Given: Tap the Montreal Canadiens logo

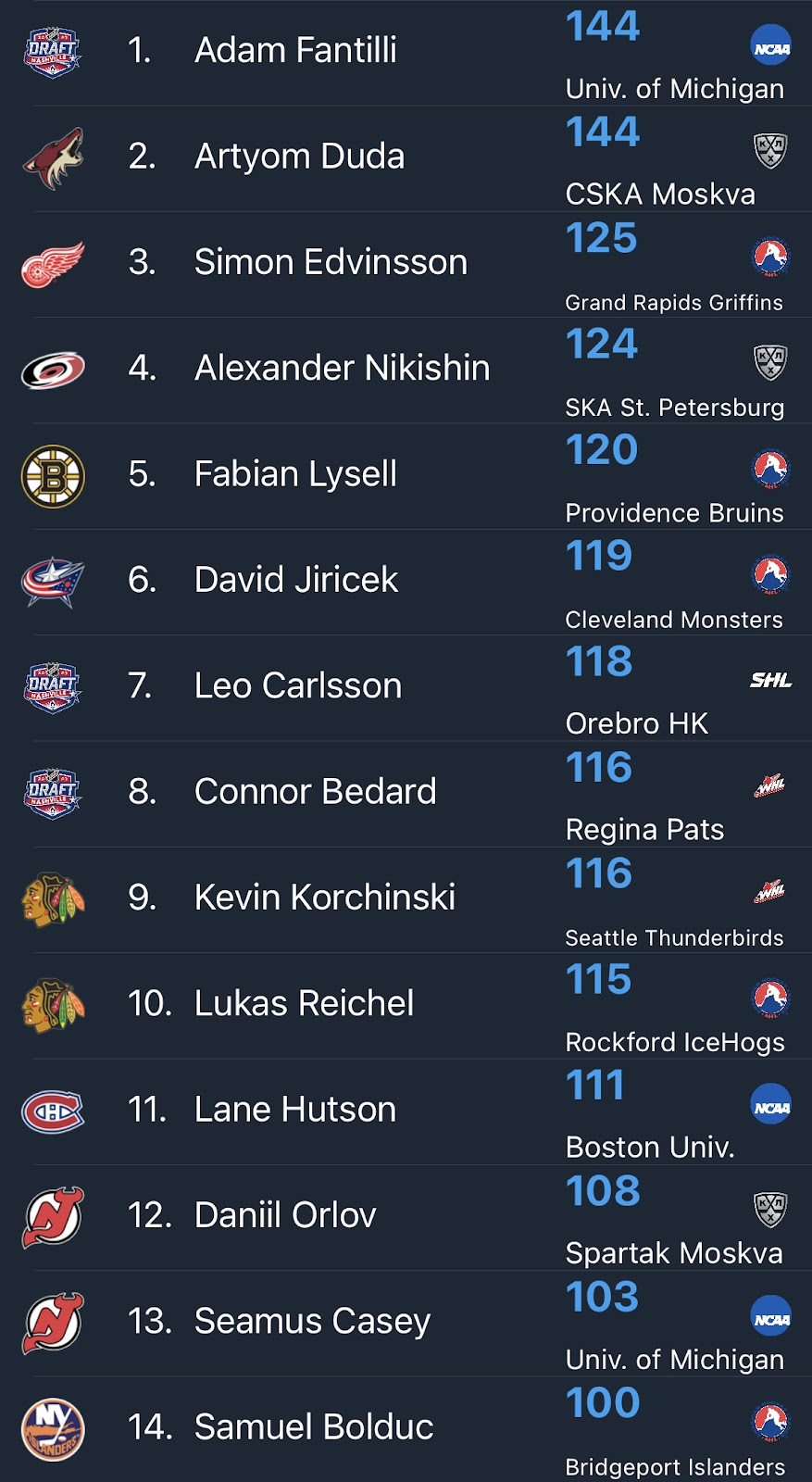Looking at the screenshot, I should tap(53, 1111).
